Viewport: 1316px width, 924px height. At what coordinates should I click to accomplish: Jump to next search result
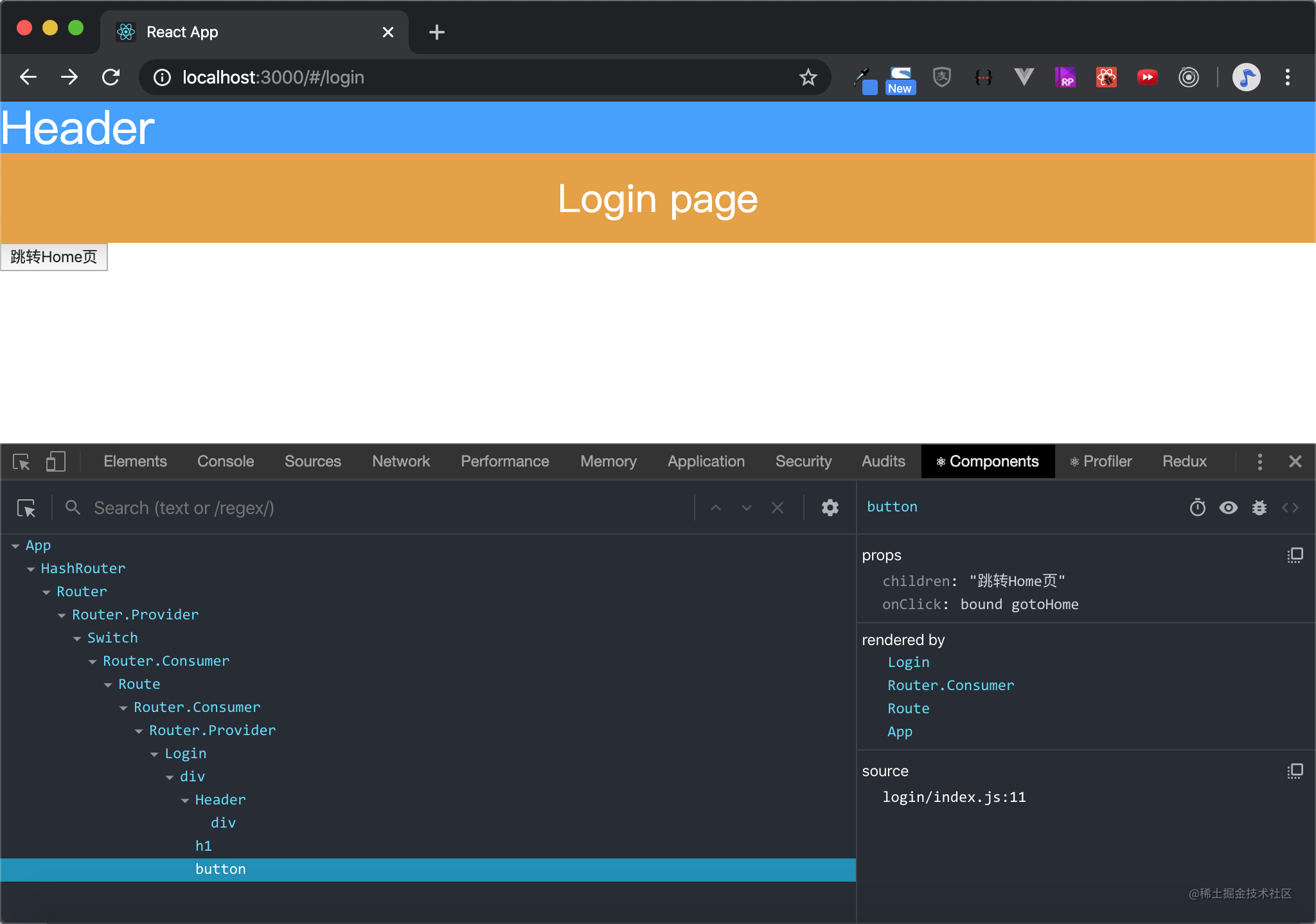747,508
